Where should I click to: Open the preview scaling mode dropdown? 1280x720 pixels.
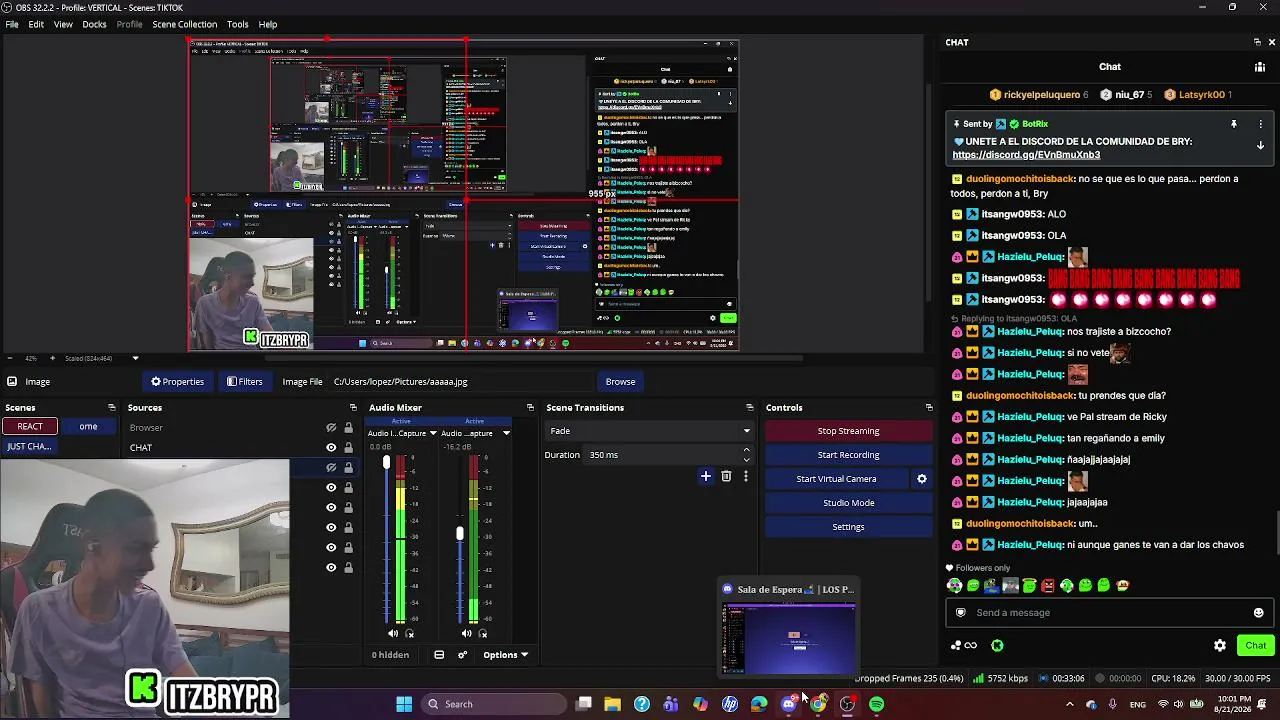(101, 358)
